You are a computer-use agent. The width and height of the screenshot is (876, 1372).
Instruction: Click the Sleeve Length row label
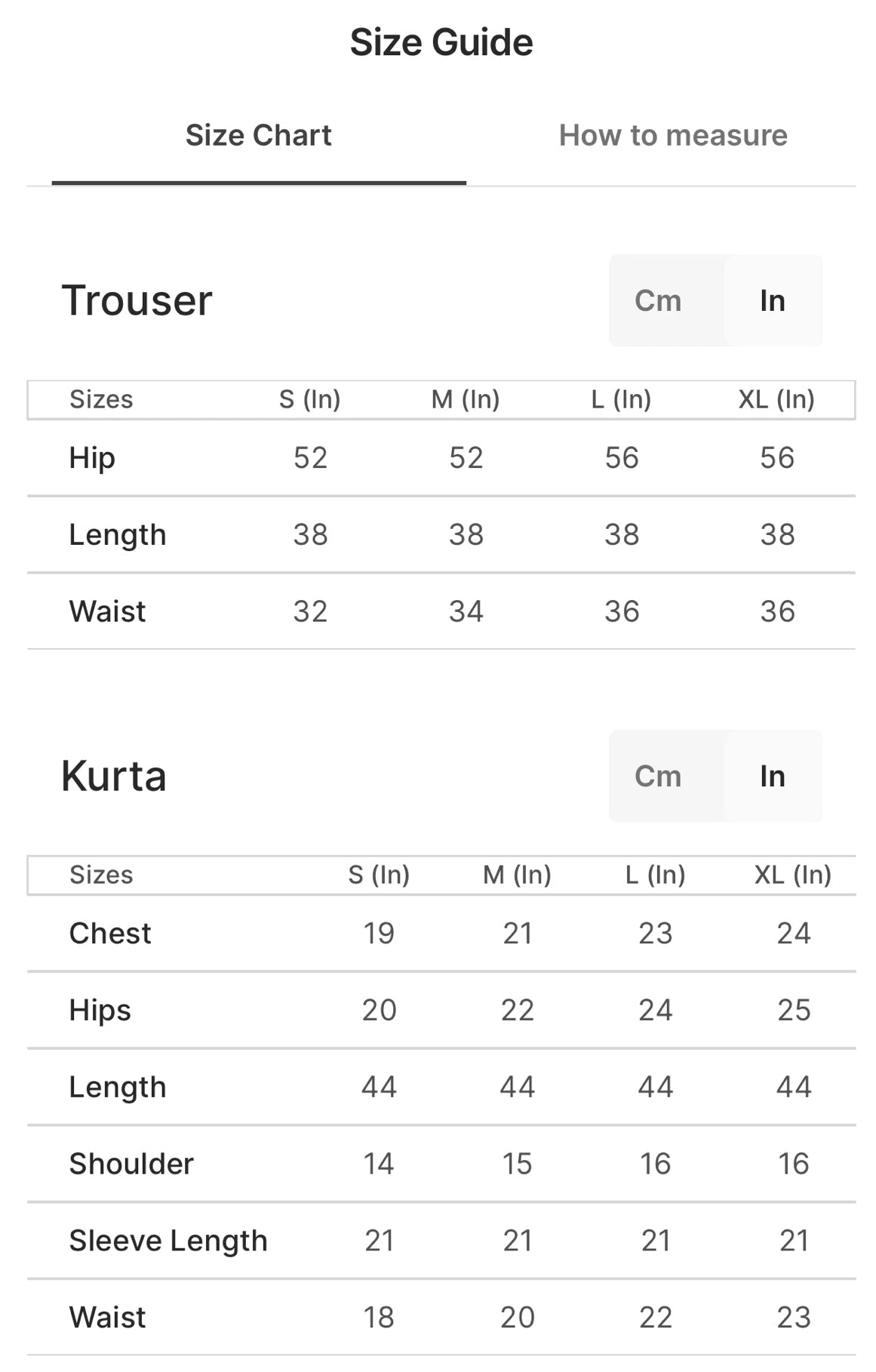[x=168, y=1241]
